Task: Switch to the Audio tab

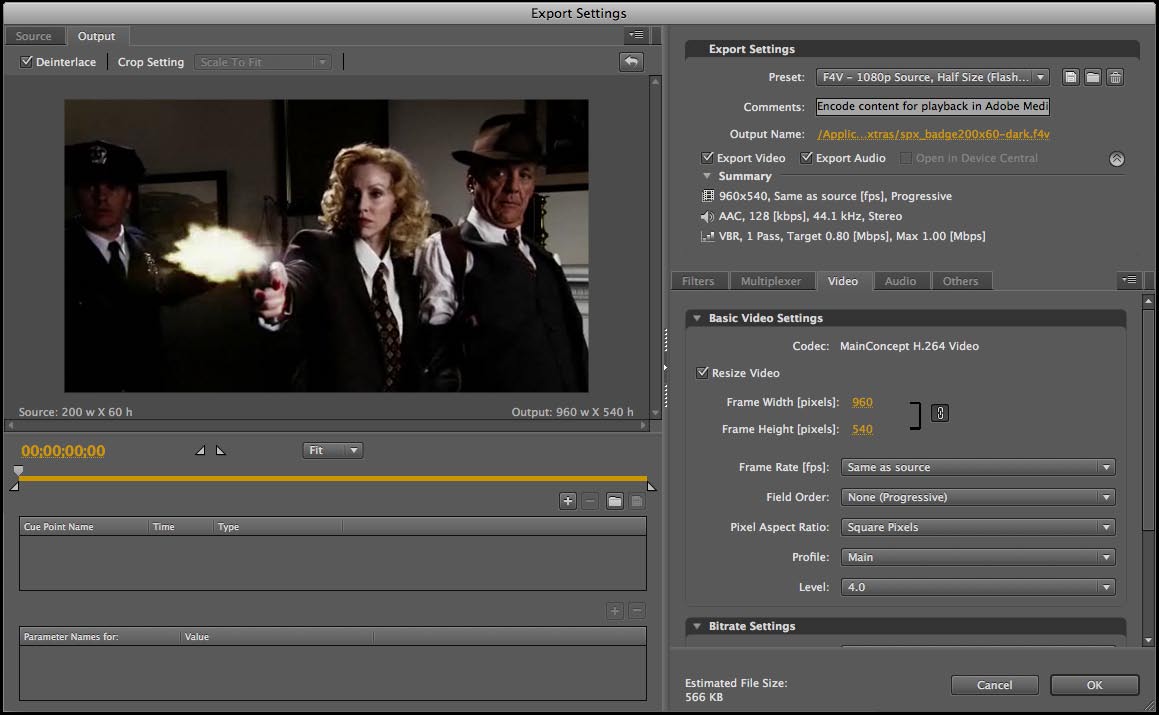Action: (900, 281)
